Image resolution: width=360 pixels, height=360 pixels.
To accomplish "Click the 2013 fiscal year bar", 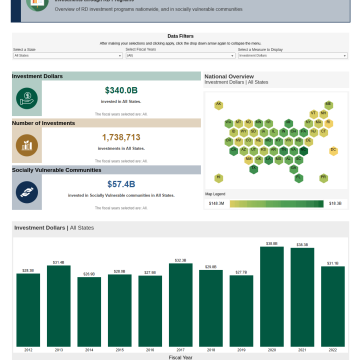I will tap(59, 306).
